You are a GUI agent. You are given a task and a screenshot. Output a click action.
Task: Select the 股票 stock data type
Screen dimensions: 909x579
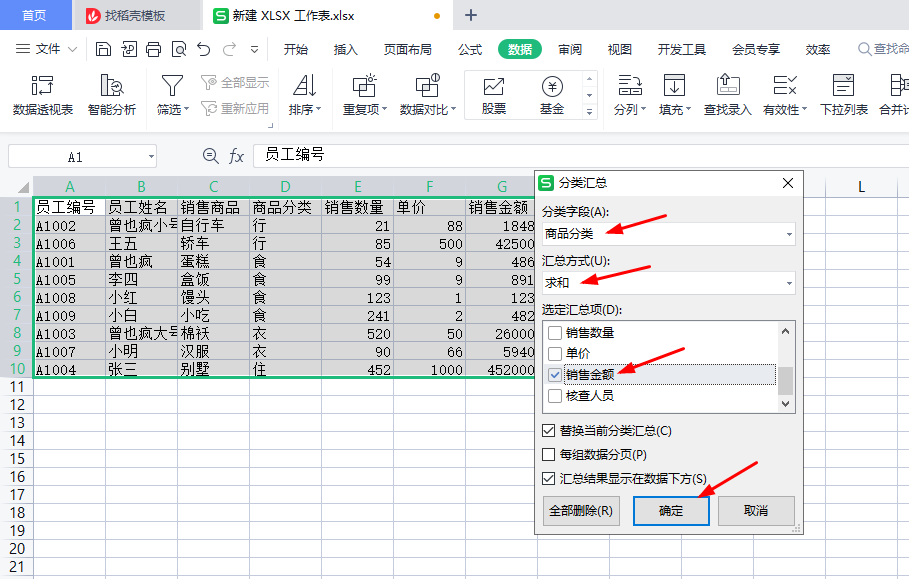[x=494, y=95]
